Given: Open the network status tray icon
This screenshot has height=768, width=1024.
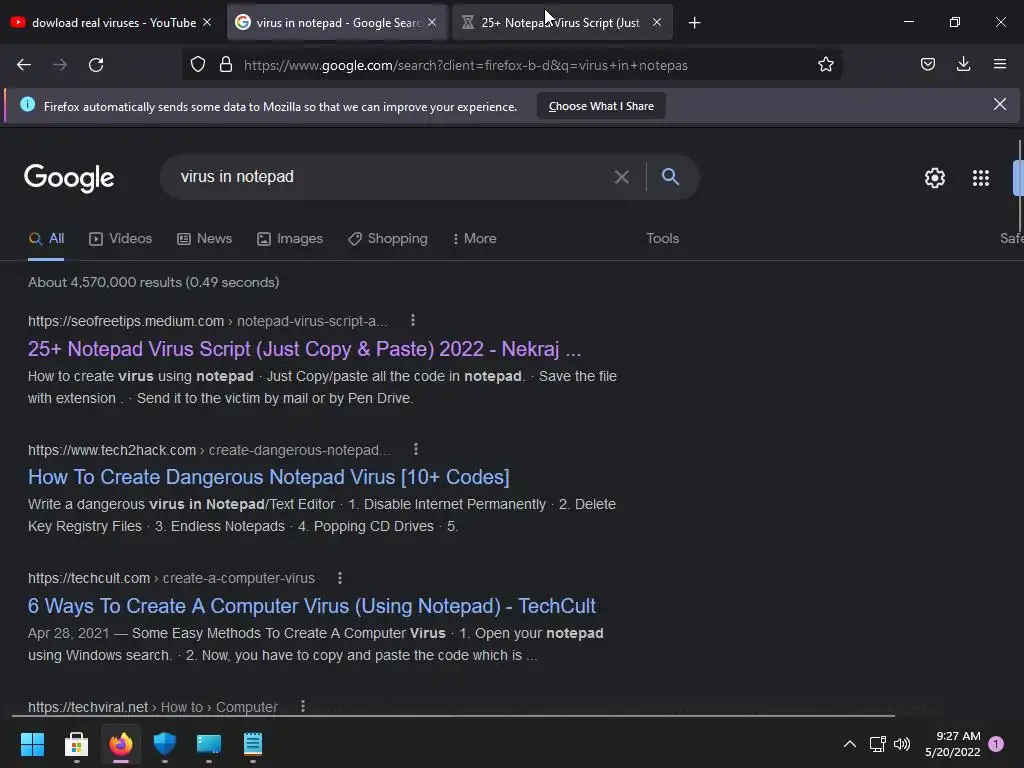Looking at the screenshot, I should (x=877, y=744).
